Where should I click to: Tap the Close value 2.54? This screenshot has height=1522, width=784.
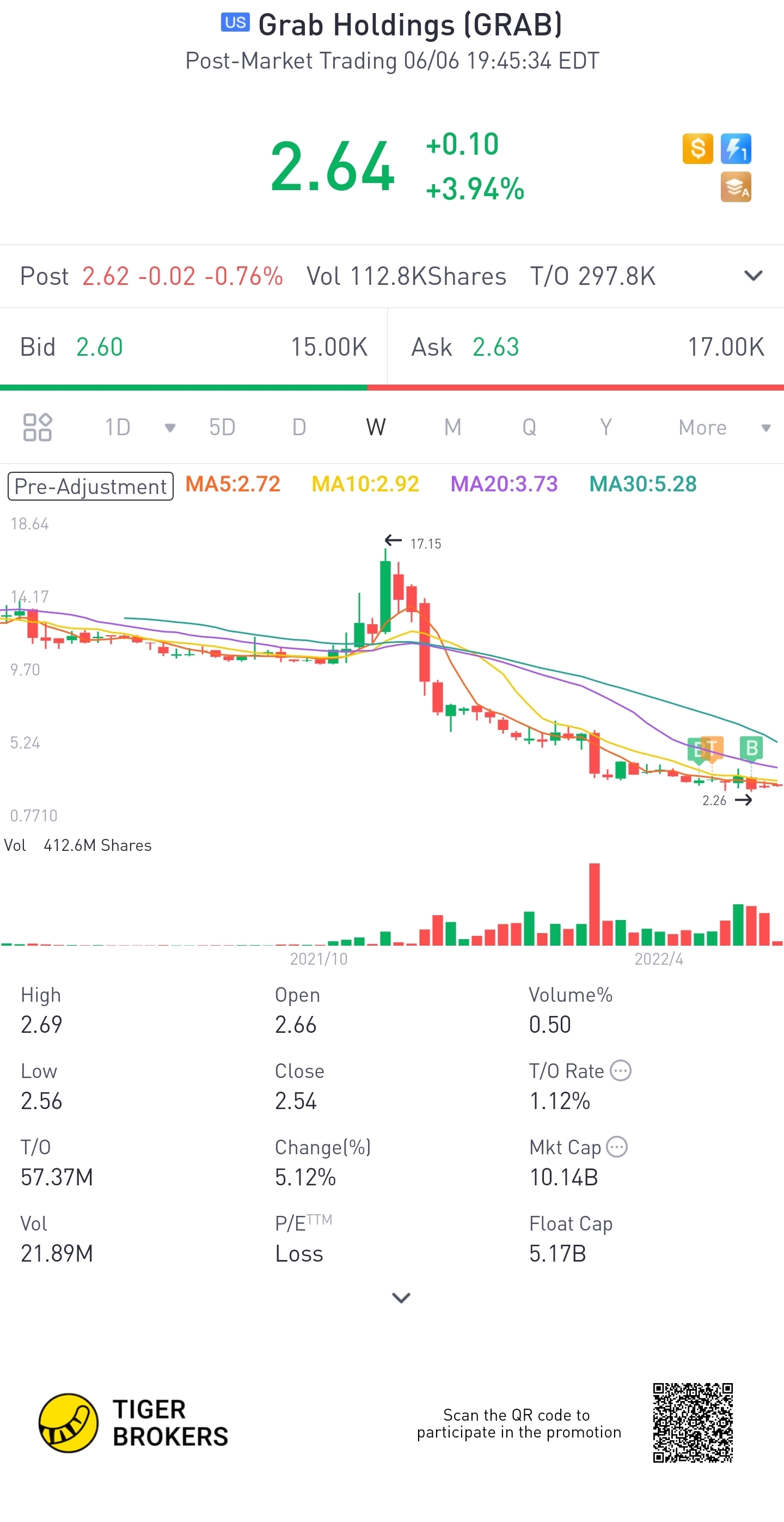(296, 1101)
